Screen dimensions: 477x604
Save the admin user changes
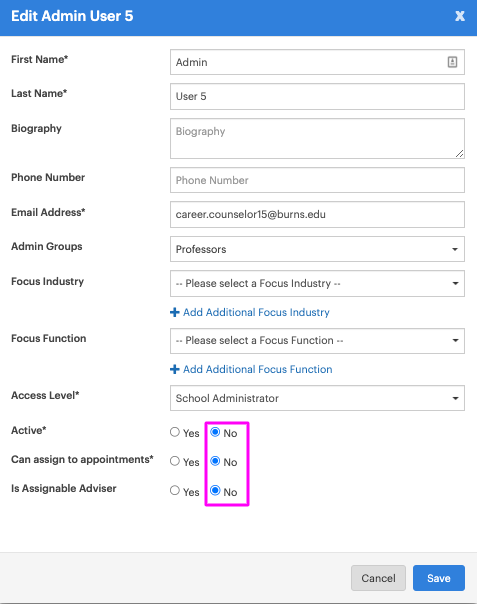click(439, 578)
